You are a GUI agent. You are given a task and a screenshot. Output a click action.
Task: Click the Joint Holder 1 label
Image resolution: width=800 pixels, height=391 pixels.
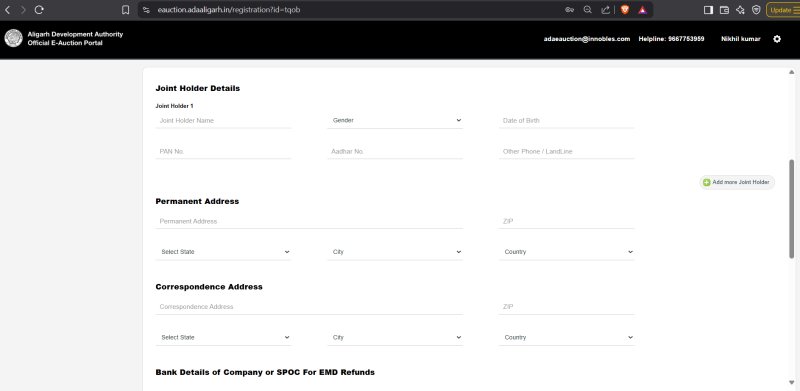point(174,106)
